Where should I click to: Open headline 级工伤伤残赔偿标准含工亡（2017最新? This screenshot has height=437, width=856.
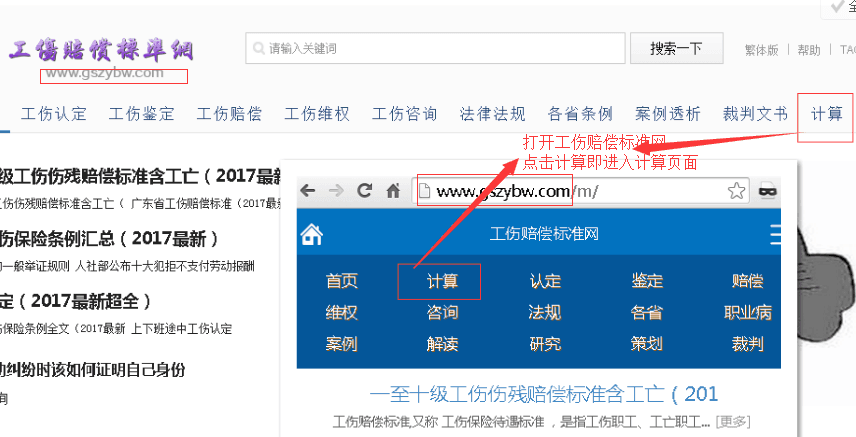point(140,176)
